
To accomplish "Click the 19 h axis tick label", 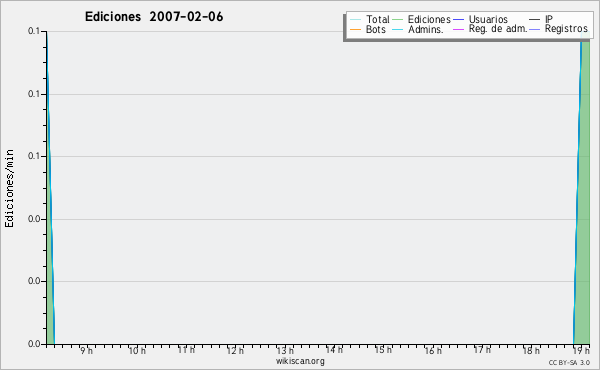I will click(581, 350).
